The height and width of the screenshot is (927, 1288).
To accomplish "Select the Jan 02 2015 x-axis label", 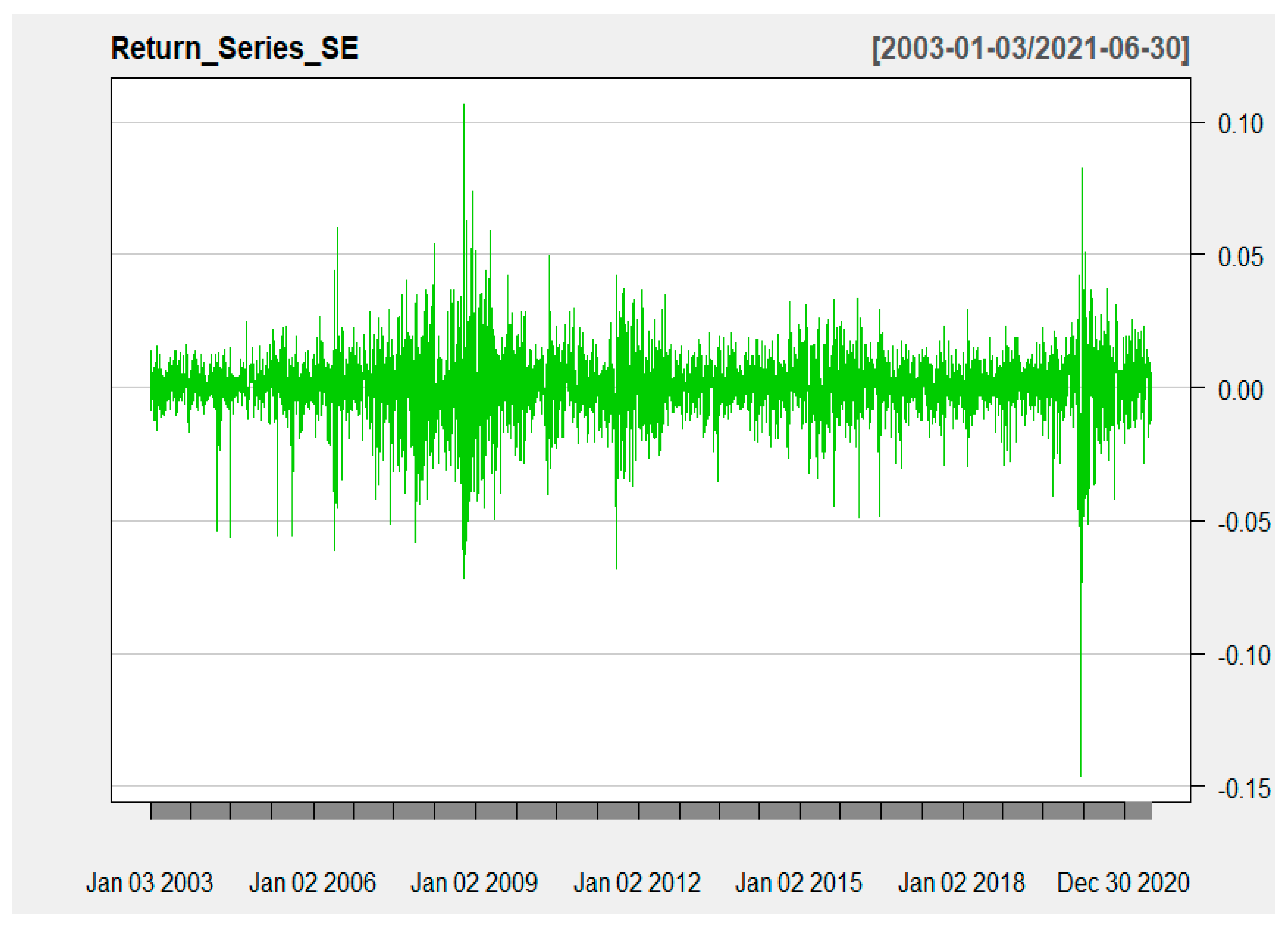I will (798, 883).
